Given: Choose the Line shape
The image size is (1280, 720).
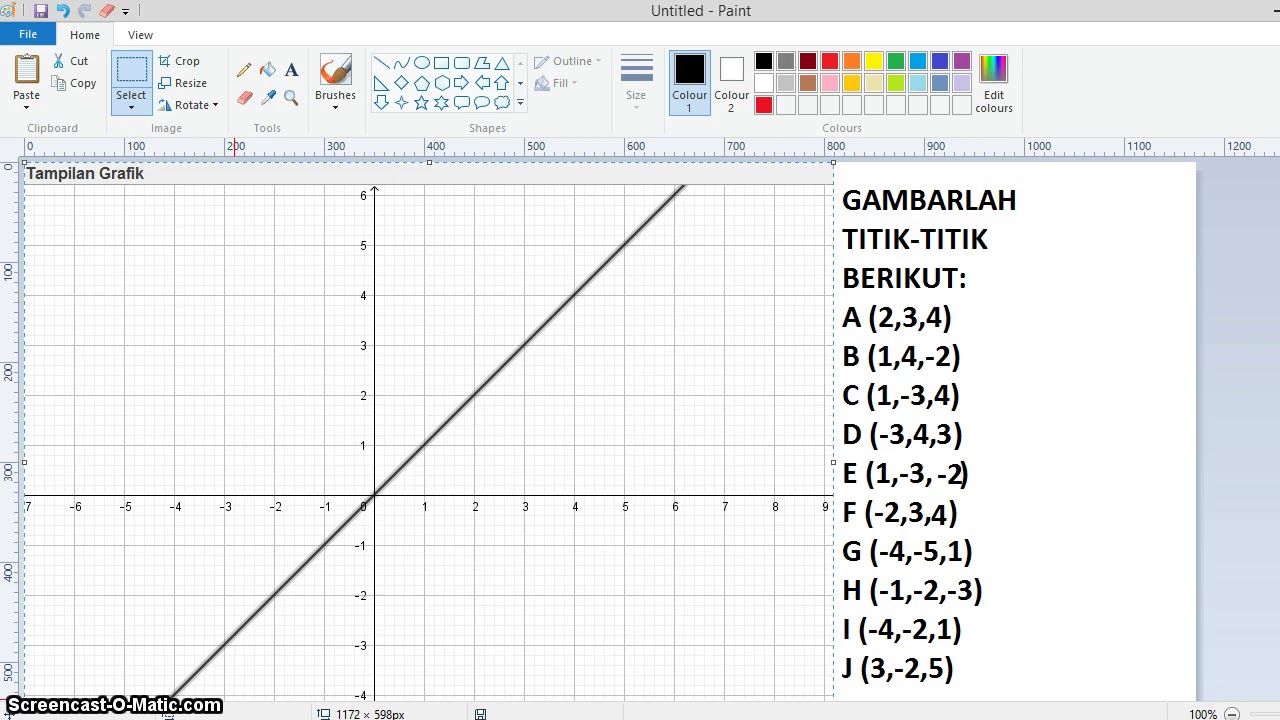Looking at the screenshot, I should pos(381,62).
